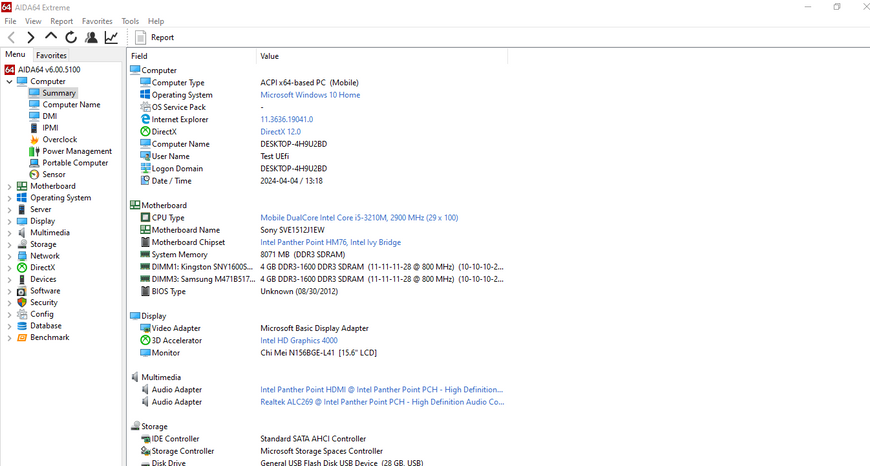Click the Security shield icon
The image size is (870, 466).
click(x=22, y=302)
